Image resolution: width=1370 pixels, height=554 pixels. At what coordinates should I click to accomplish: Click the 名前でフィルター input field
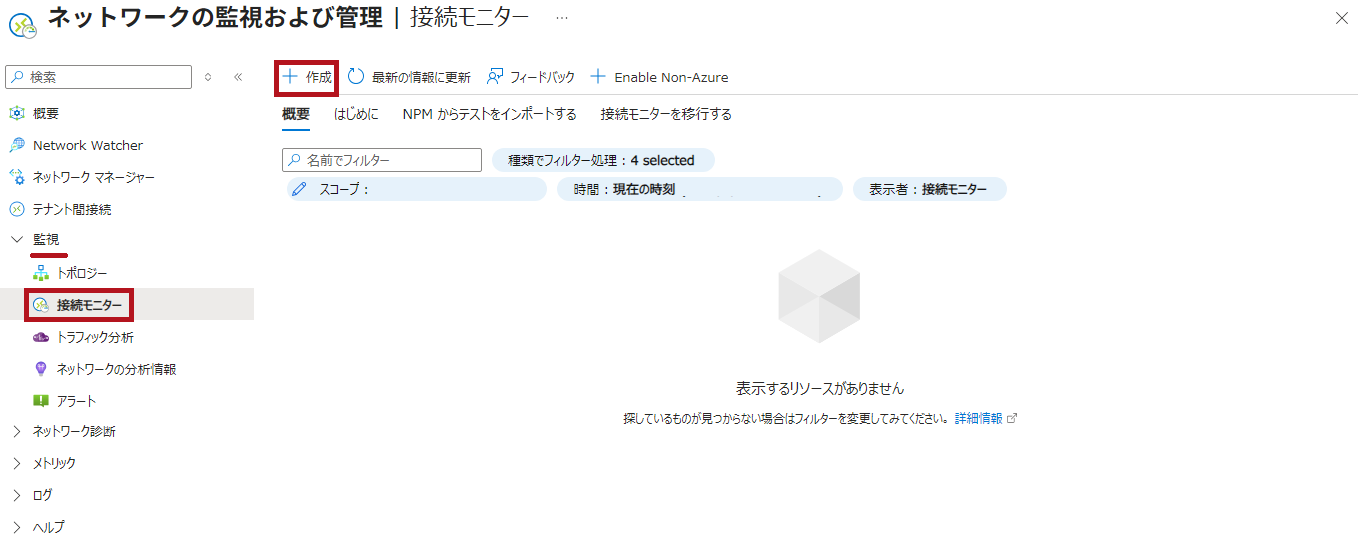click(382, 160)
